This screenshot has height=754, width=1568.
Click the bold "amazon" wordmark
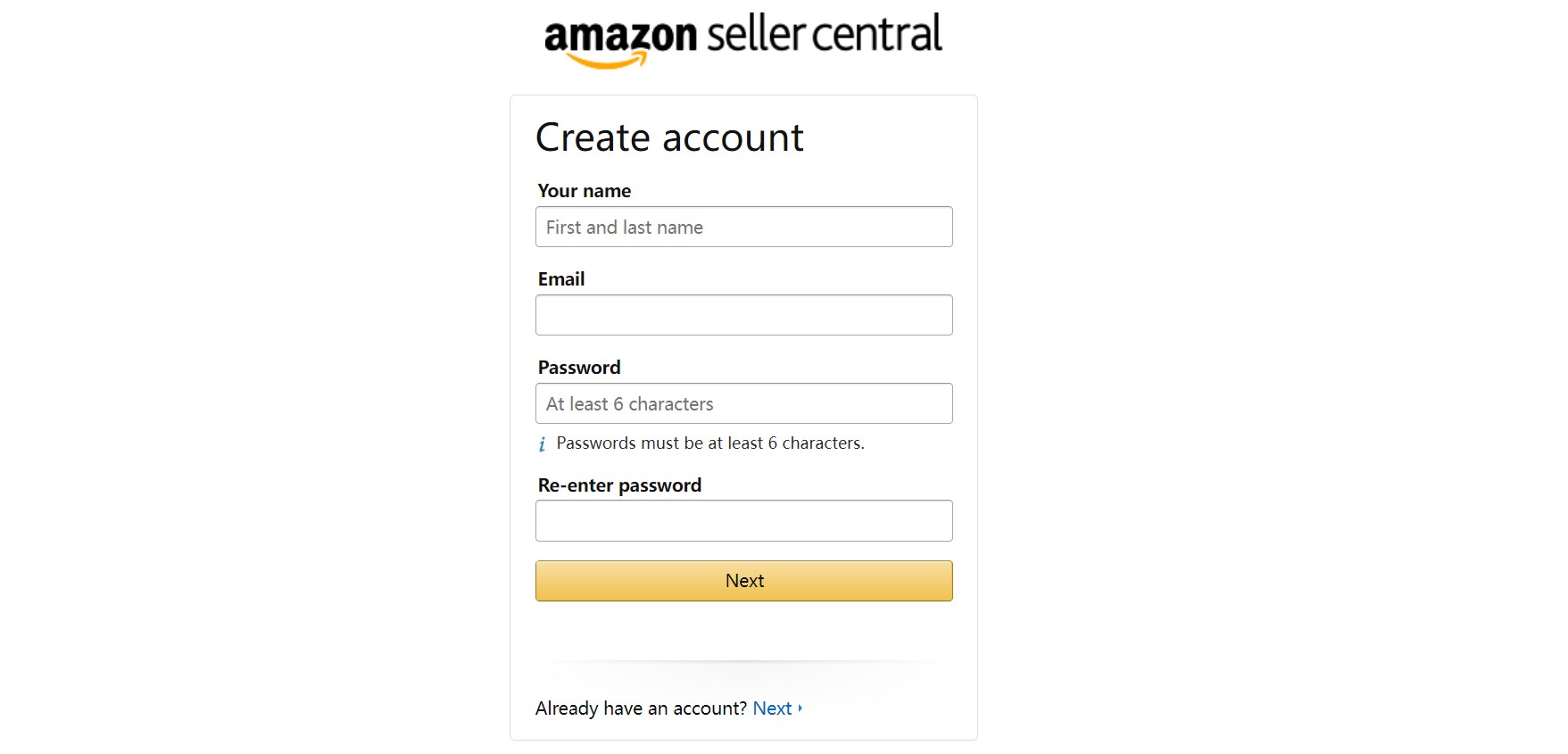click(620, 37)
